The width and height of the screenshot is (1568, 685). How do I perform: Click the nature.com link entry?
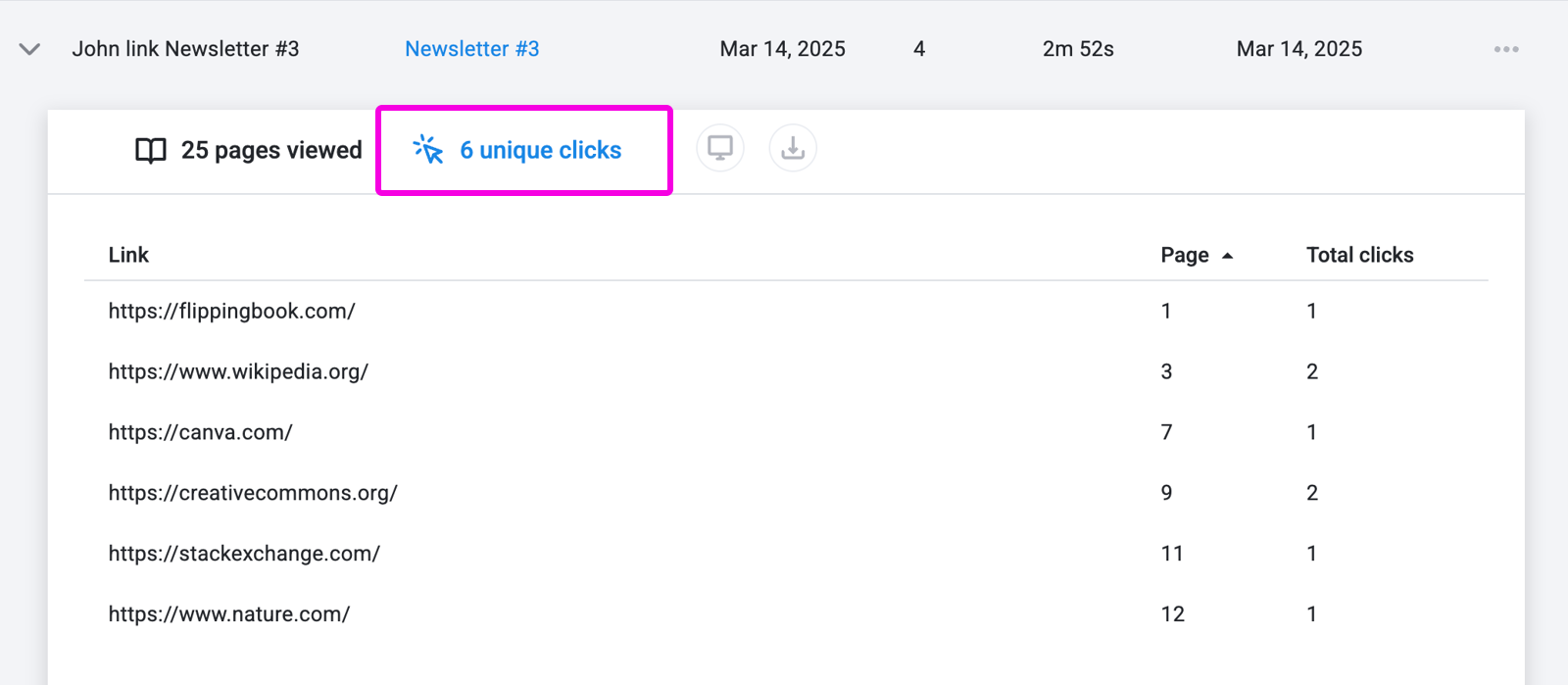[x=228, y=614]
